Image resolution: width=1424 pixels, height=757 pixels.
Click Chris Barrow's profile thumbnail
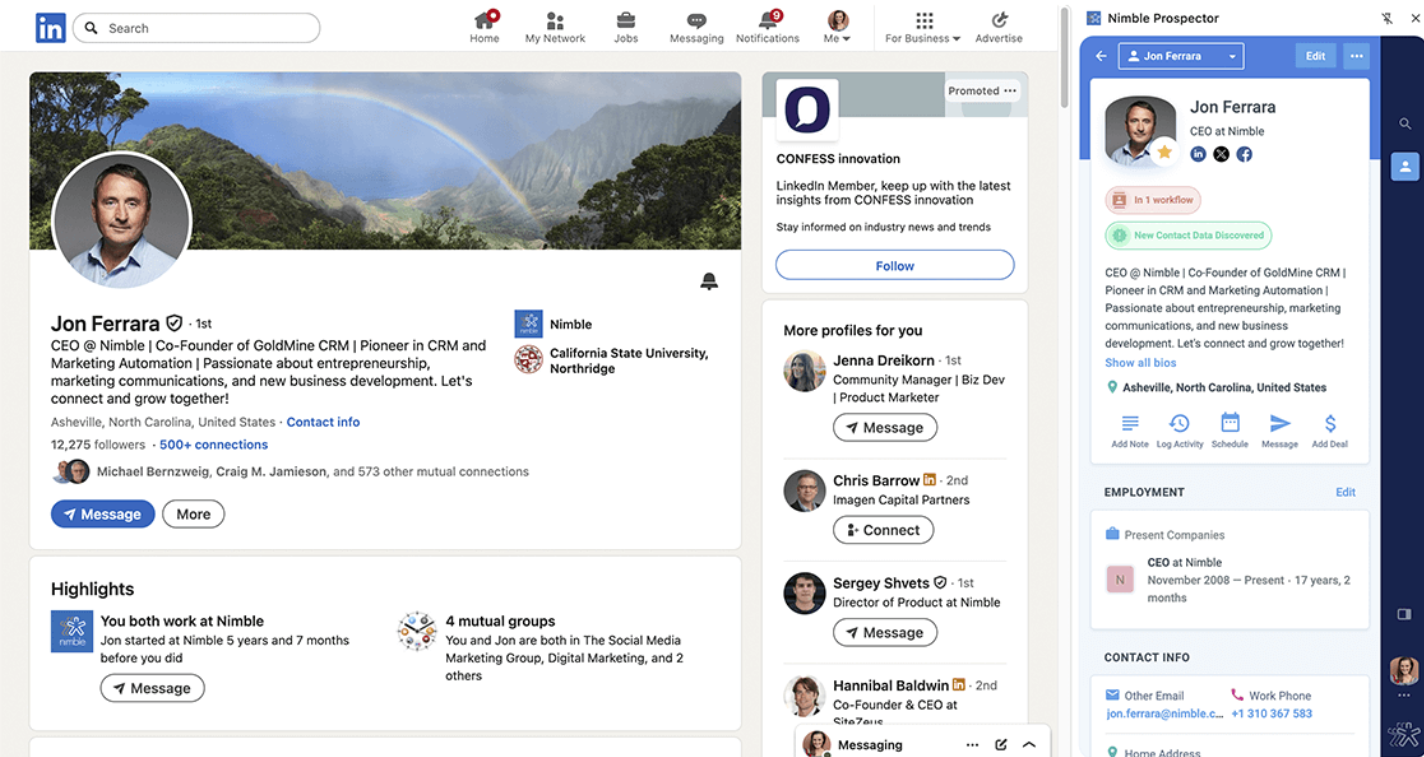click(x=804, y=490)
